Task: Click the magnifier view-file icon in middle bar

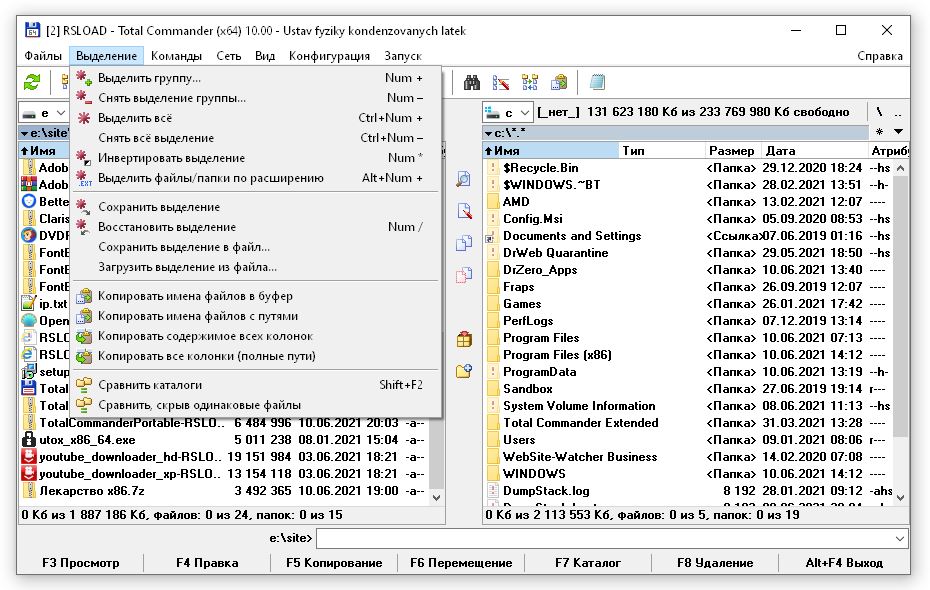Action: coord(464,178)
